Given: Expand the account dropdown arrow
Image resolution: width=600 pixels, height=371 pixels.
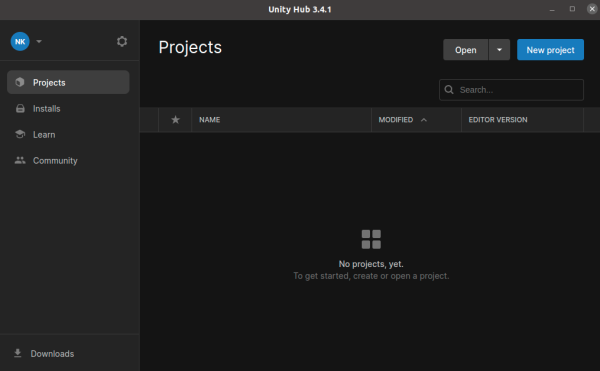Looking at the screenshot, I should pos(39,41).
